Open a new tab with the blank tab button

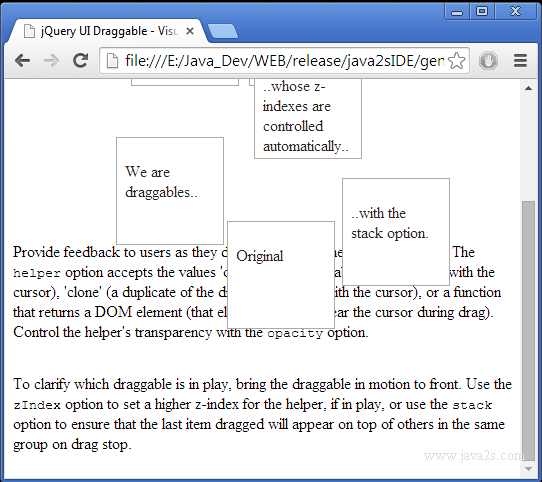click(x=223, y=31)
